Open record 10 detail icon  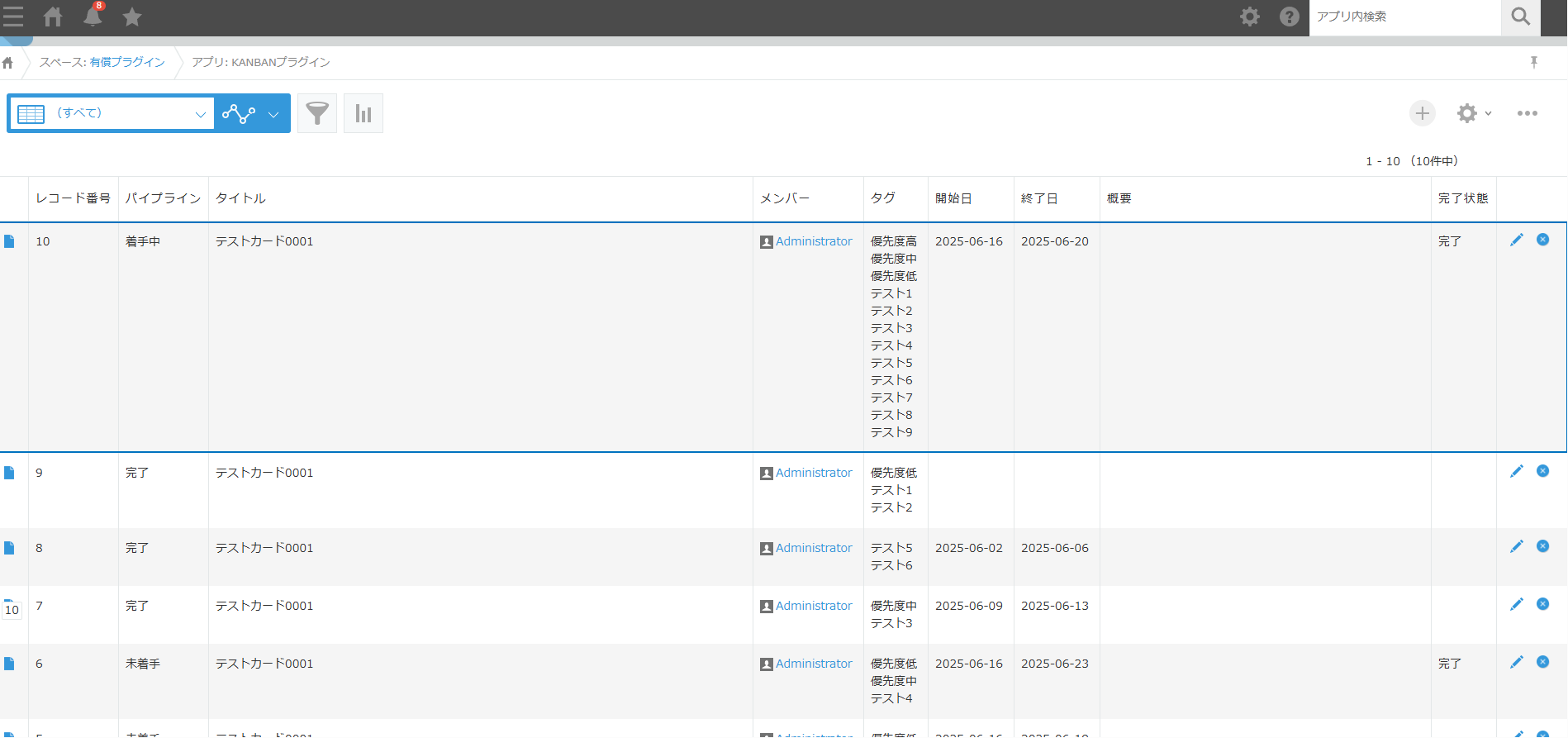(x=9, y=241)
